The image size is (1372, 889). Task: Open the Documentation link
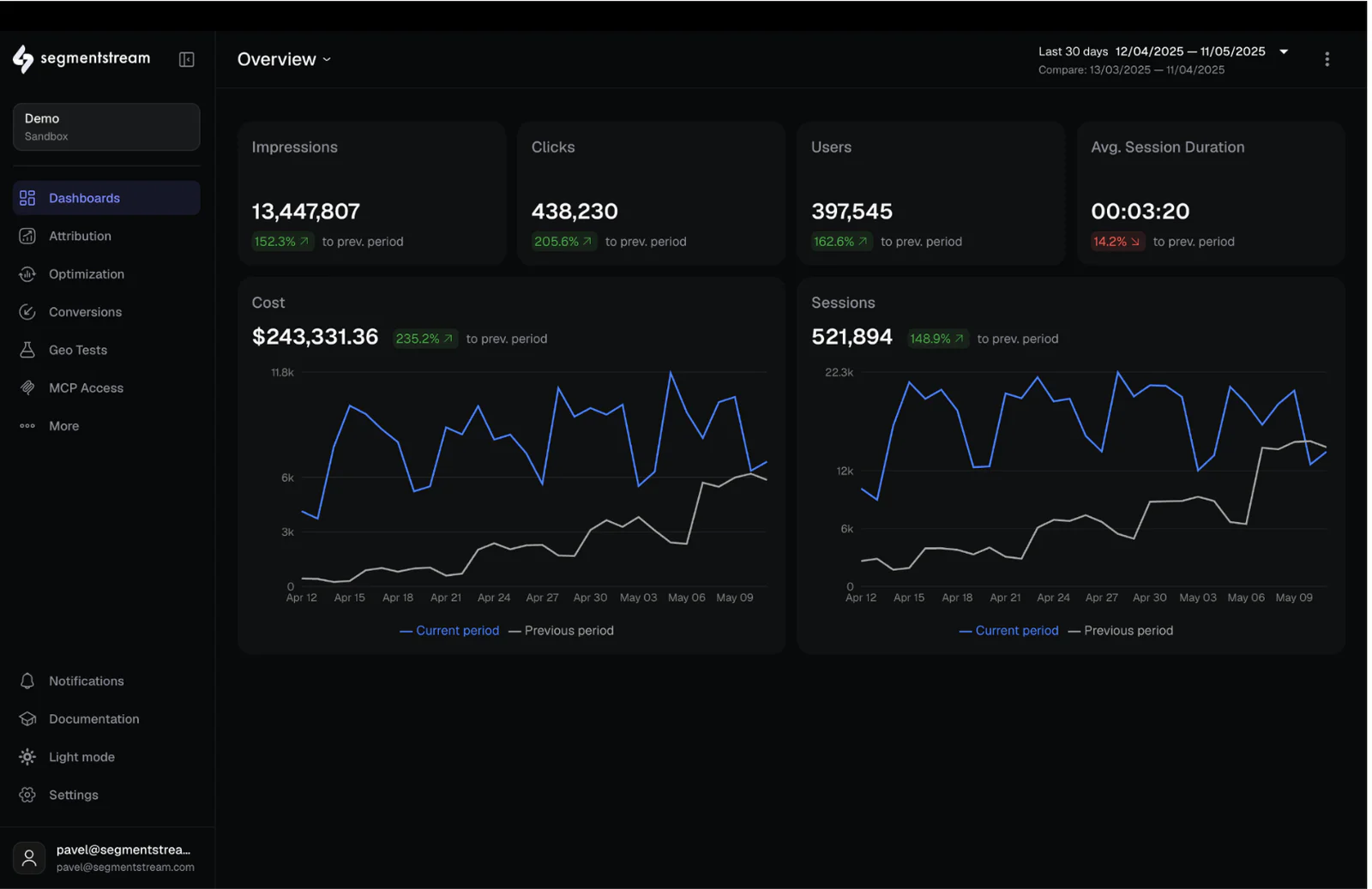click(106, 718)
